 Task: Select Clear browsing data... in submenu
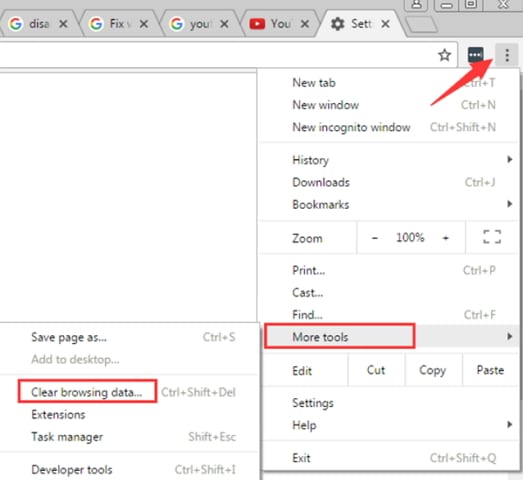point(129,392)
